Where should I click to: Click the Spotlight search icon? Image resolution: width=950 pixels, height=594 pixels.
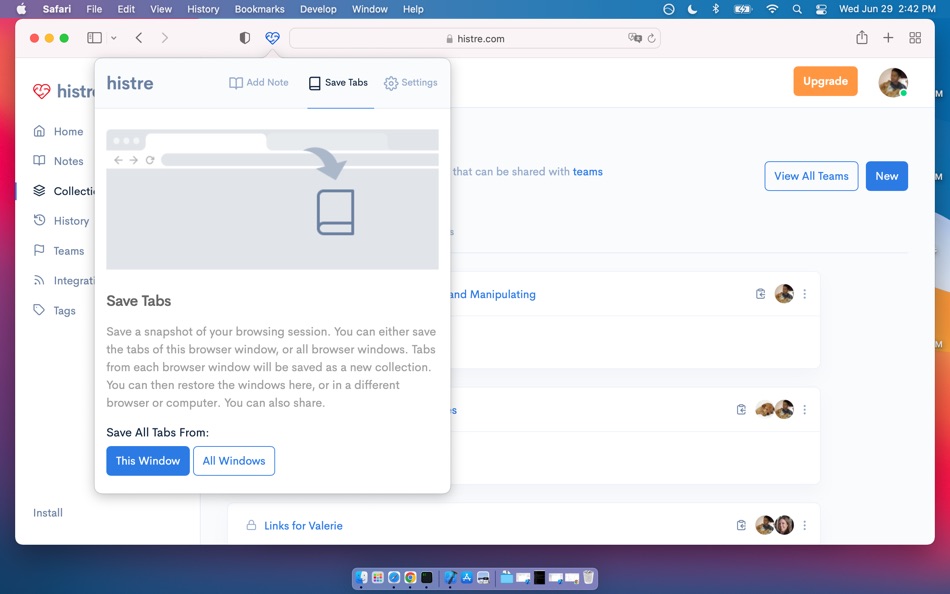click(797, 9)
